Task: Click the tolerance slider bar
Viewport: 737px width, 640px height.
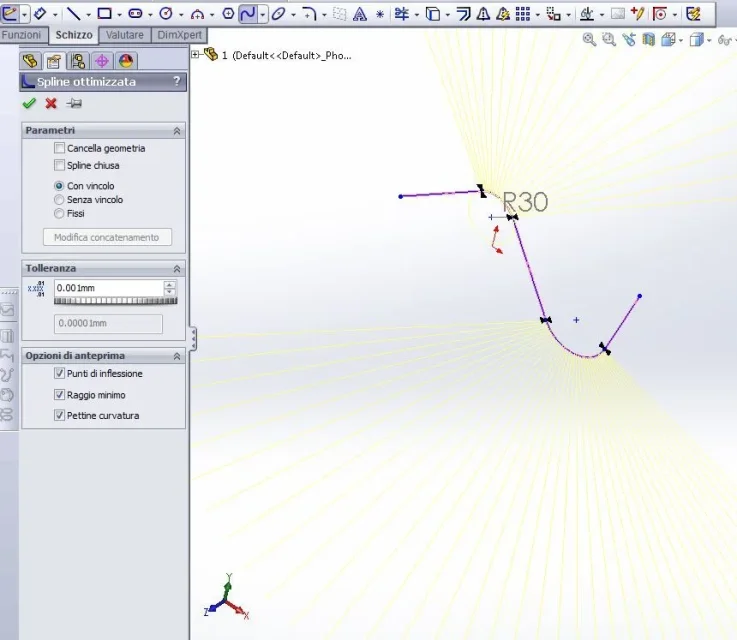Action: [116, 301]
